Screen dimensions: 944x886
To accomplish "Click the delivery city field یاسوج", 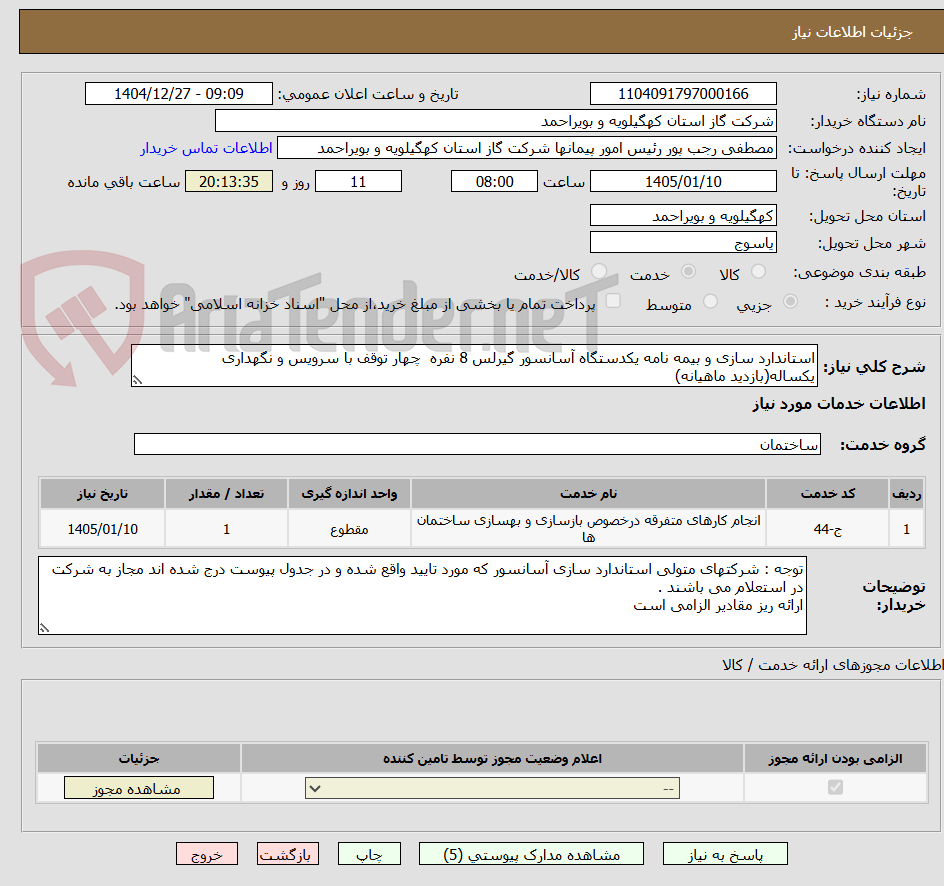I will point(683,243).
